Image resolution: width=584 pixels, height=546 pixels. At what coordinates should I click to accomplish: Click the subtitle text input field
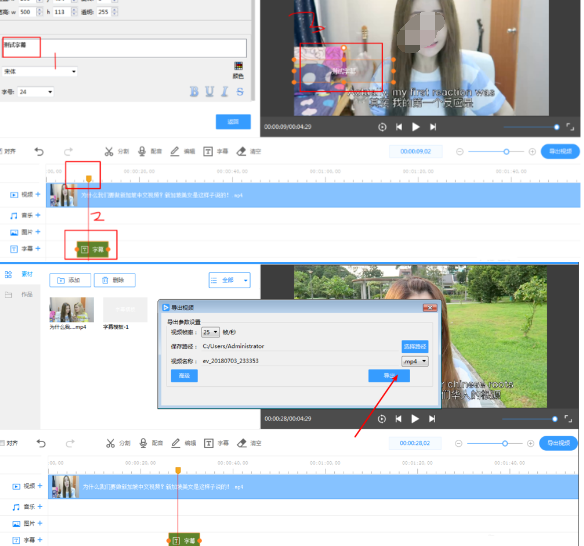tap(124, 48)
